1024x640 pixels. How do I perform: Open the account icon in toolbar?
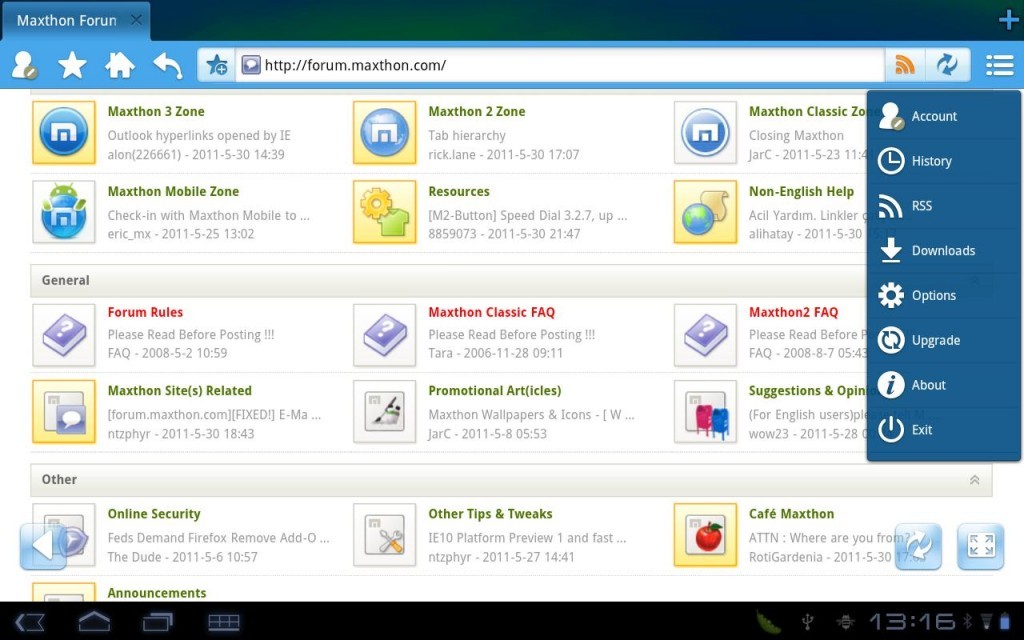click(25, 65)
